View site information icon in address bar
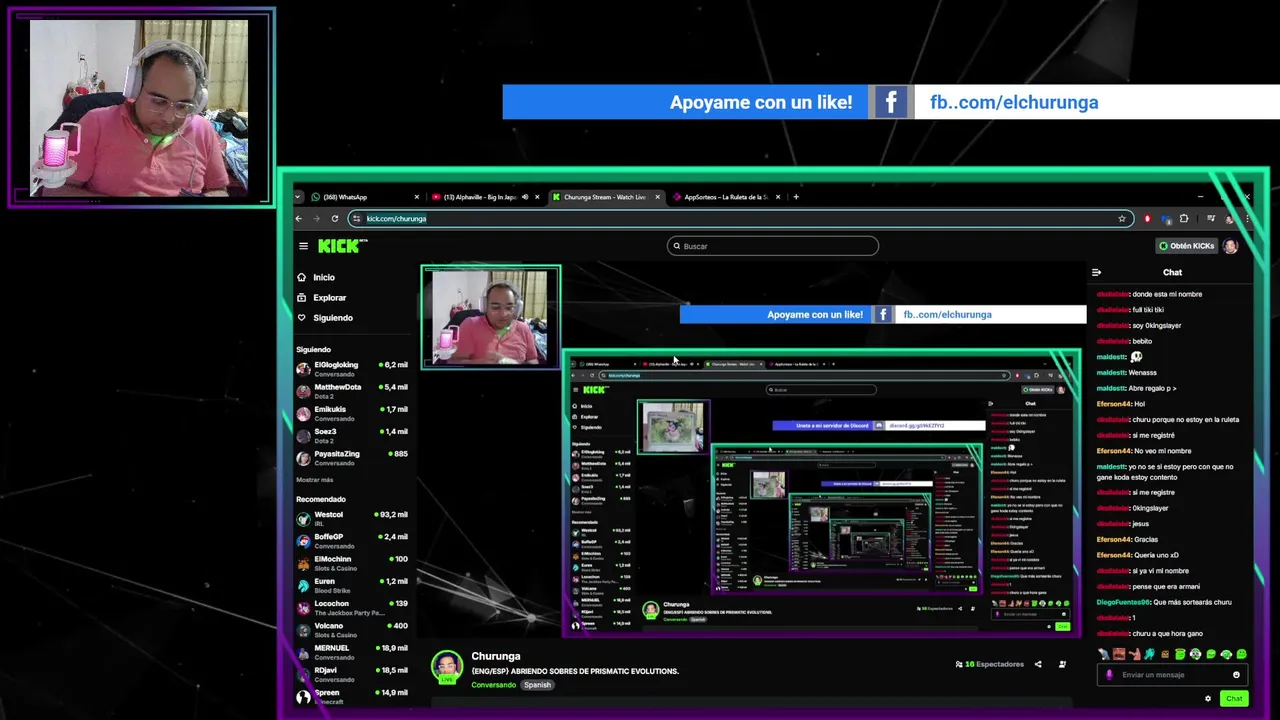The width and height of the screenshot is (1280, 720). coord(357,218)
